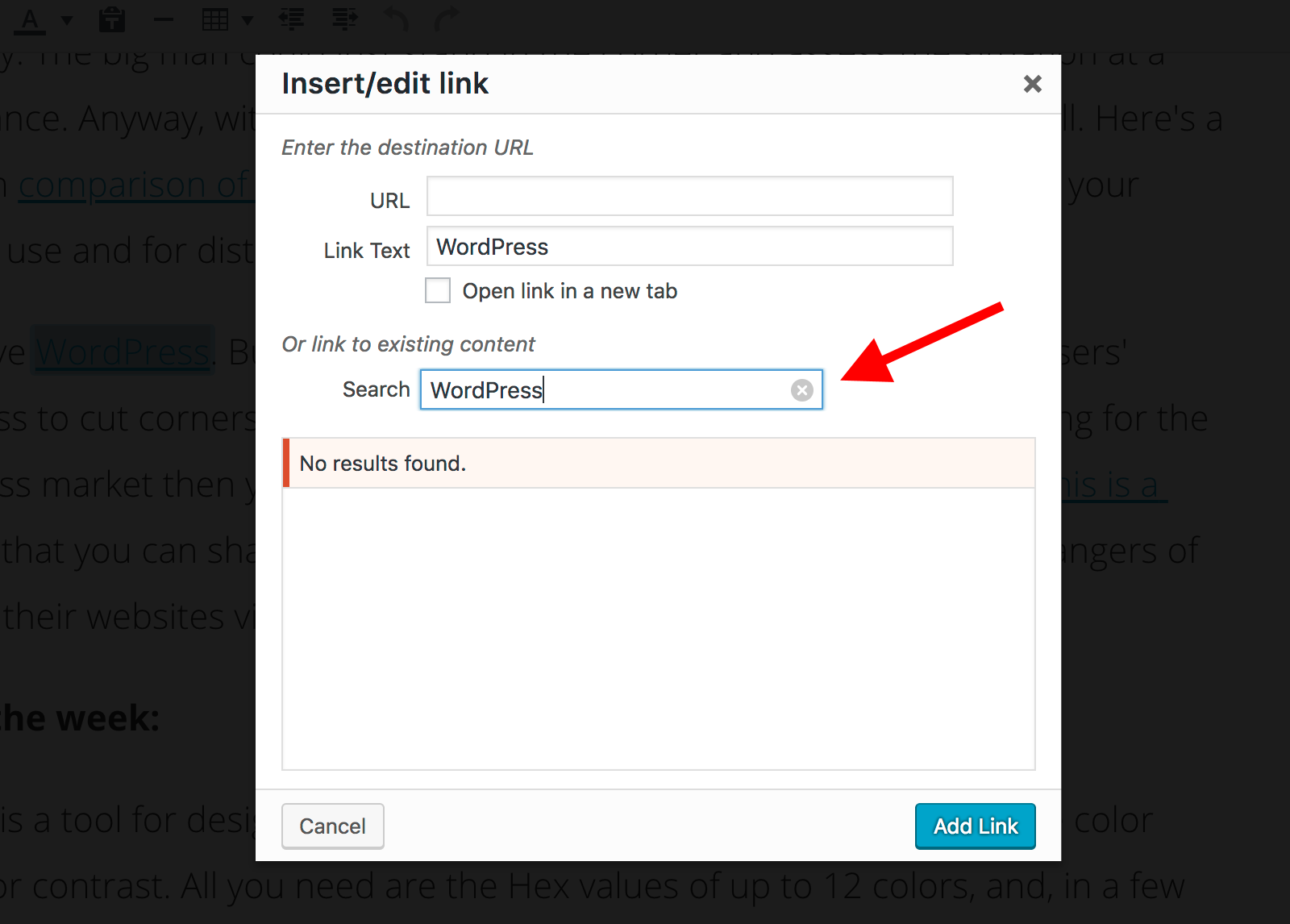Click the decrease indent icon

(x=292, y=19)
